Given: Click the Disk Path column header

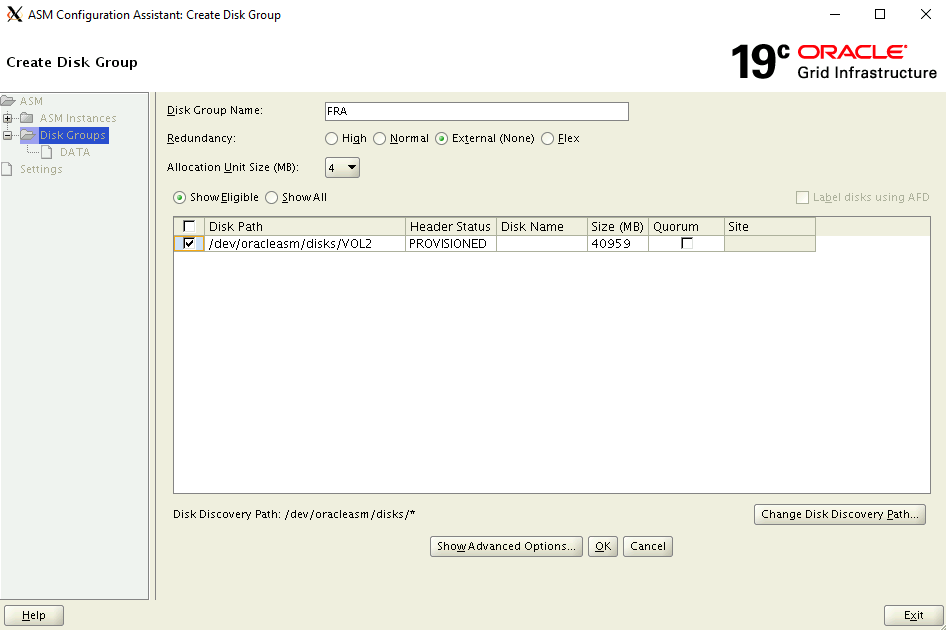Looking at the screenshot, I should 305,226.
